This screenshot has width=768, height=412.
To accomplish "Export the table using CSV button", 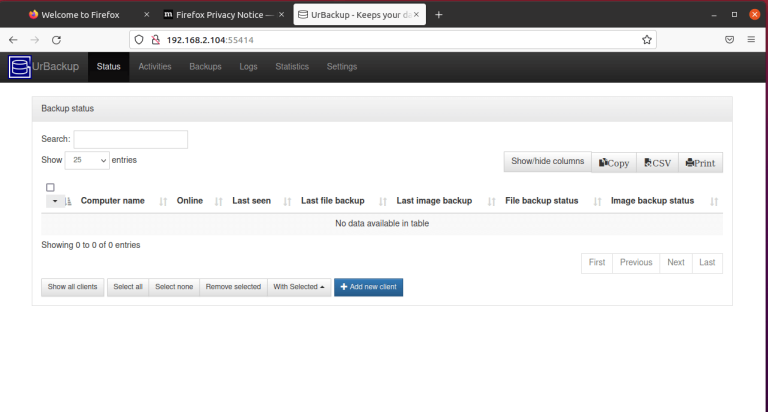I will point(657,163).
